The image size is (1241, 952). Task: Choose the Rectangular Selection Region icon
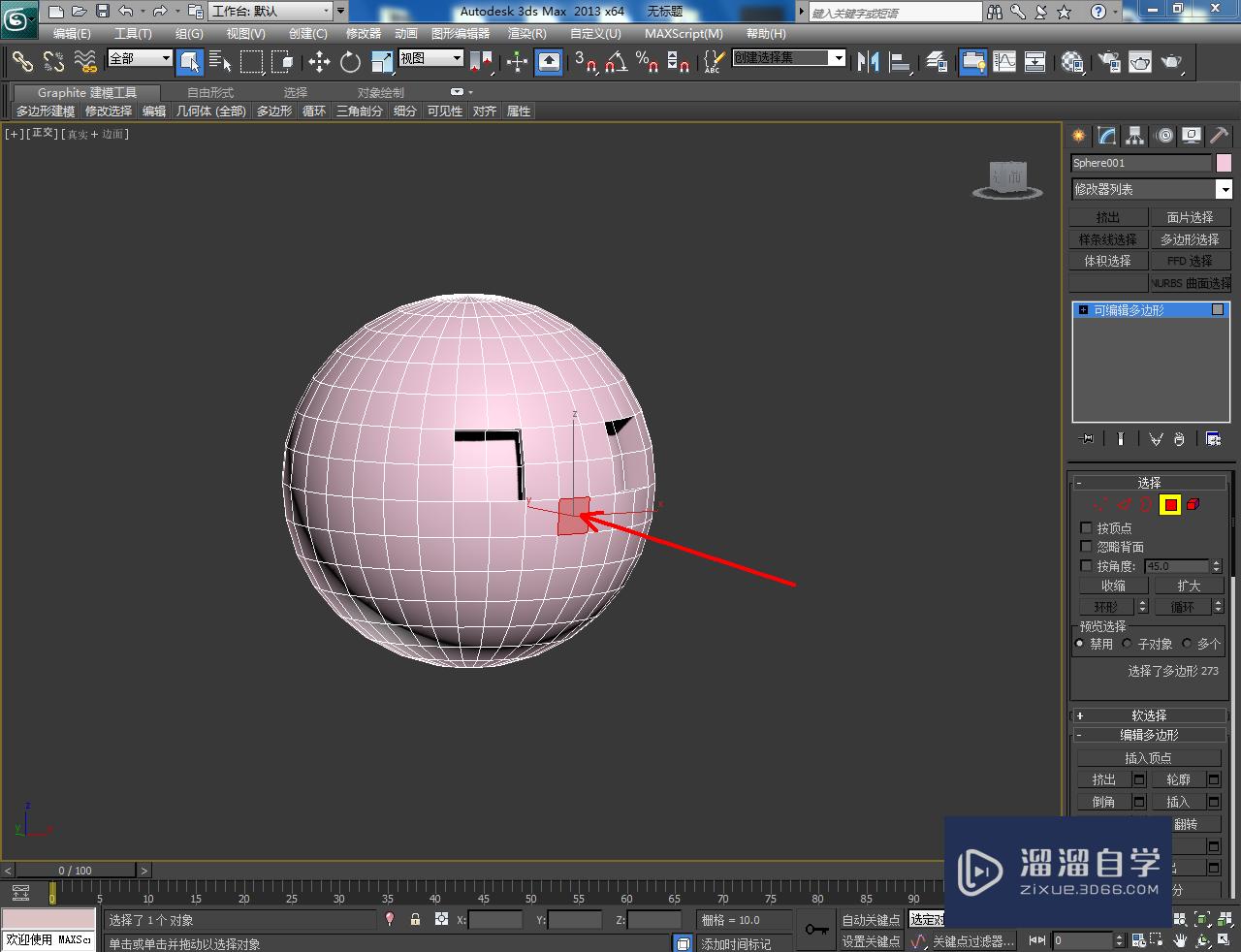(x=251, y=62)
